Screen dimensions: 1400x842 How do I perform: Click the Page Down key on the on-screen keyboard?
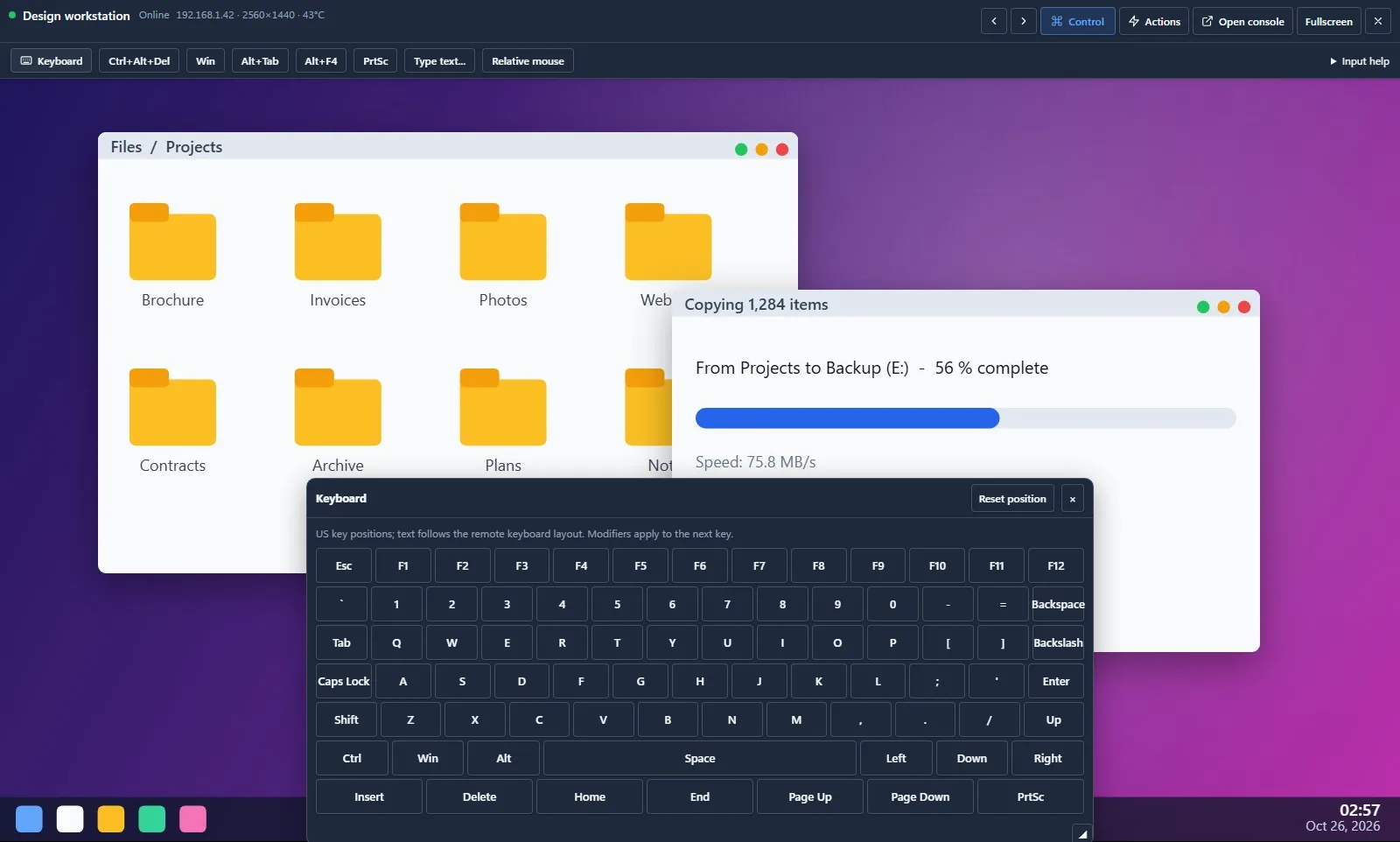920,797
